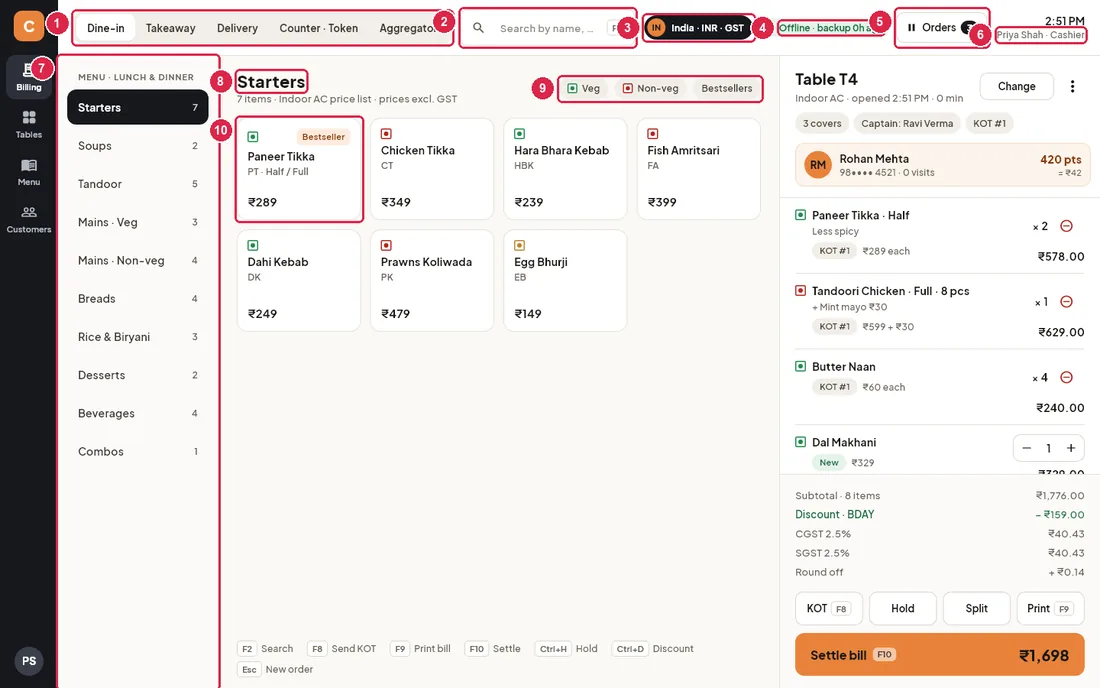The width and height of the screenshot is (1100, 688).
Task: Go to Customers in the sidebar
Action: click(x=29, y=219)
